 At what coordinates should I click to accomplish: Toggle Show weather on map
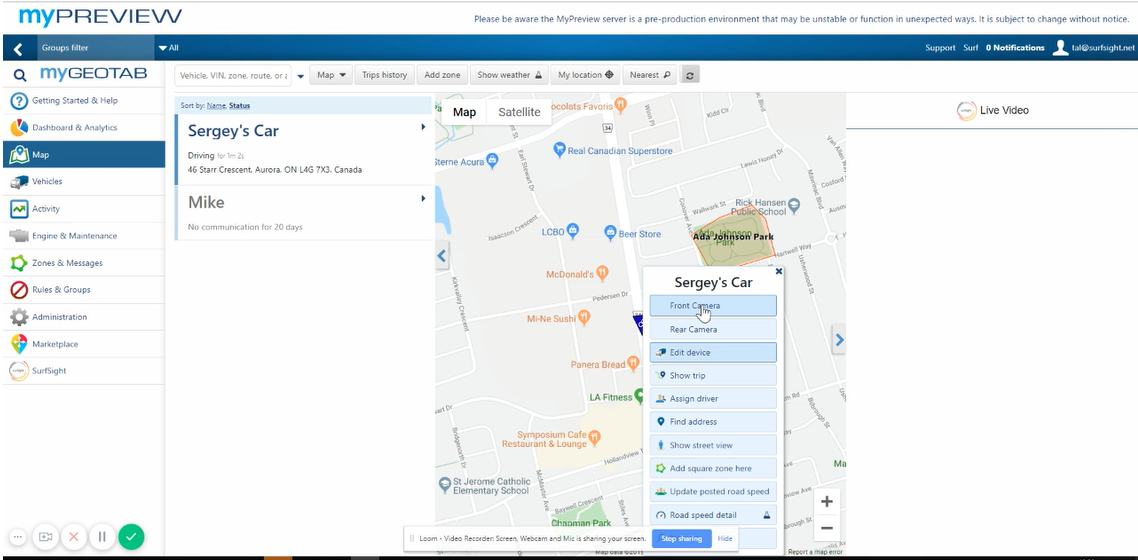point(509,75)
